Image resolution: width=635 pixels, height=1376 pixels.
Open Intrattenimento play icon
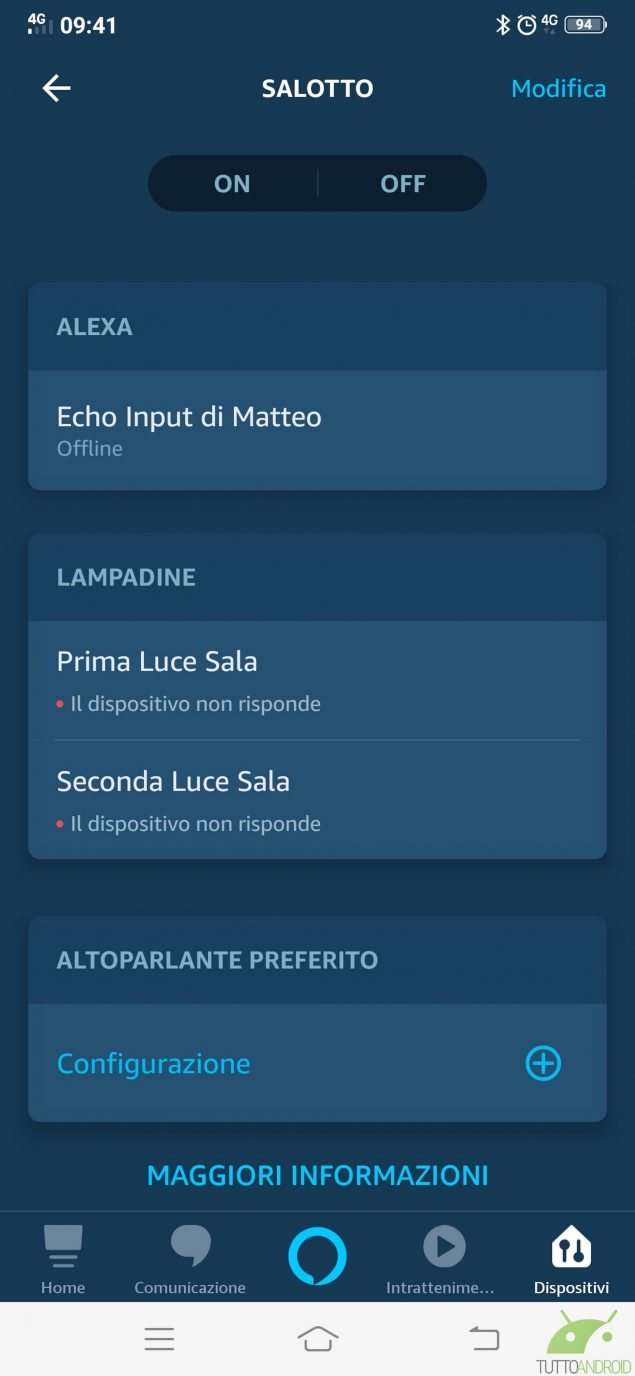pyautogui.click(x=444, y=1246)
